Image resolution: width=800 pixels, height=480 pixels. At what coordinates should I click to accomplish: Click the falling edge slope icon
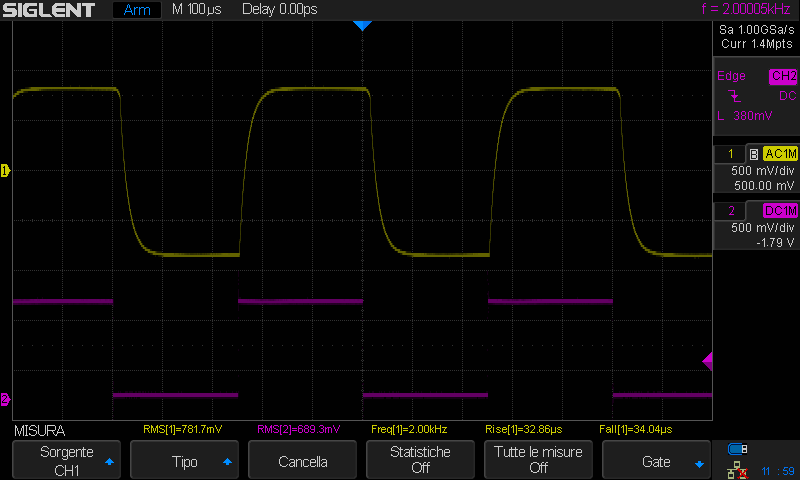734,96
